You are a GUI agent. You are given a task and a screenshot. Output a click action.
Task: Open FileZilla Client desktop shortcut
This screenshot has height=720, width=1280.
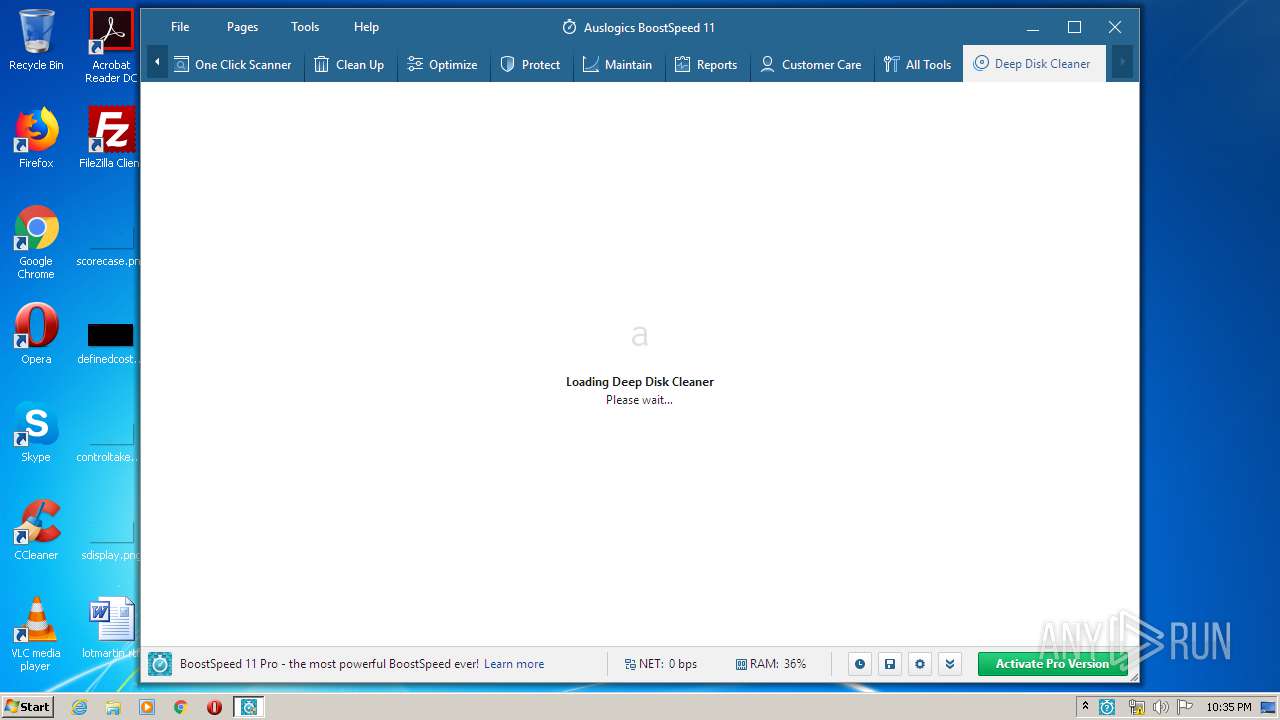[111, 138]
